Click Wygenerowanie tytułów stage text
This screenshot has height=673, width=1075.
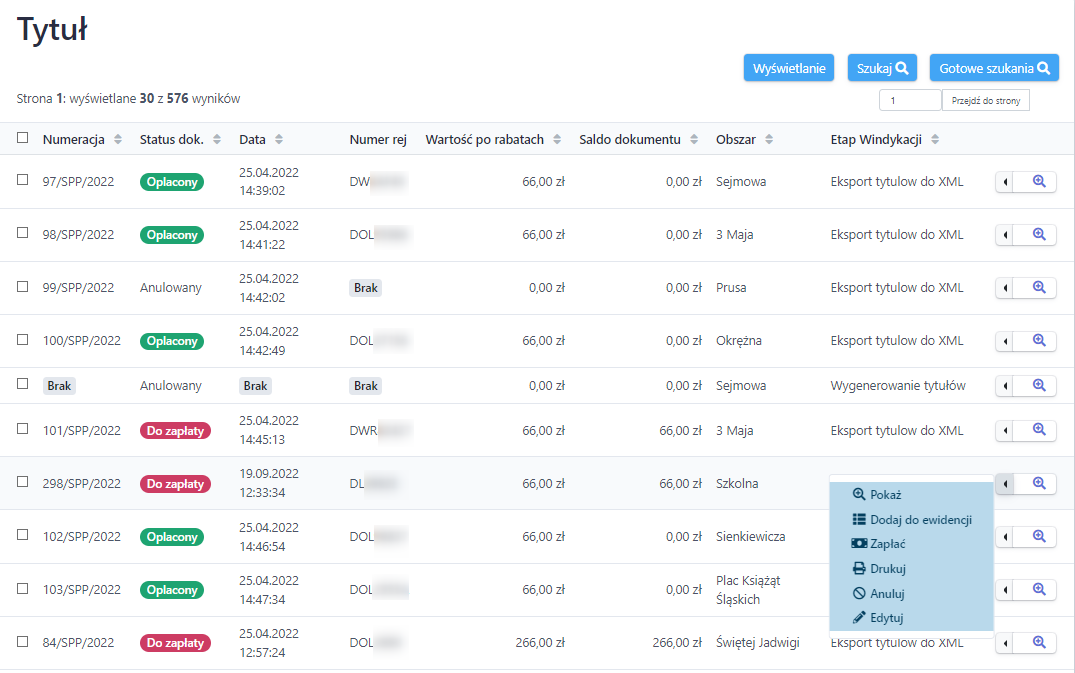pyautogui.click(x=898, y=386)
